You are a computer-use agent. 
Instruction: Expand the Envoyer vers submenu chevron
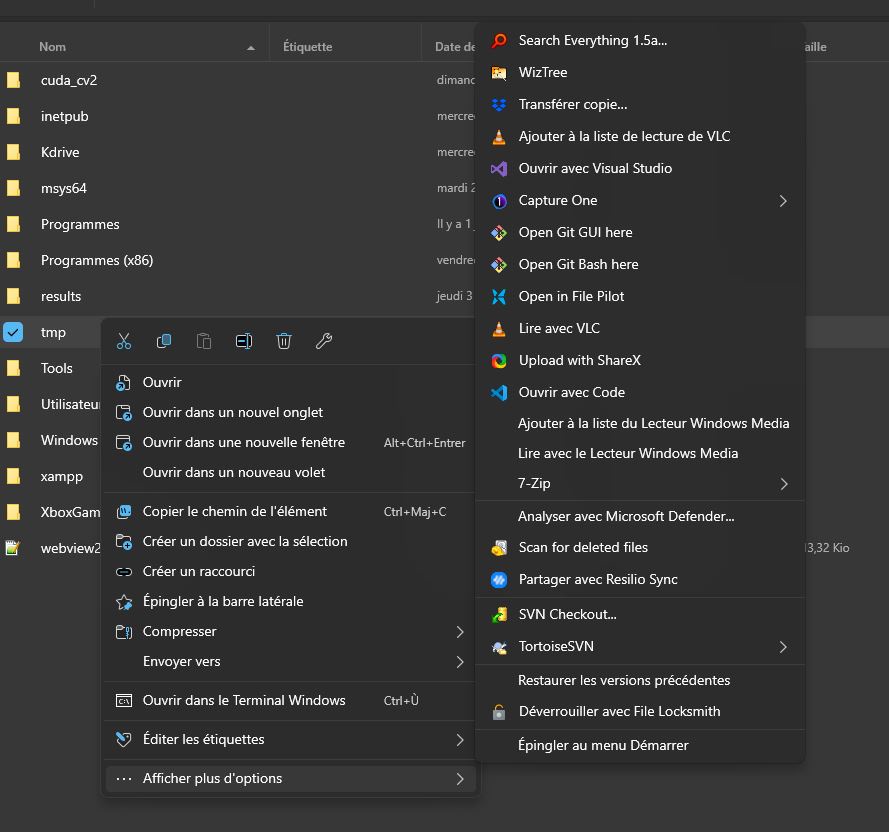click(460, 662)
